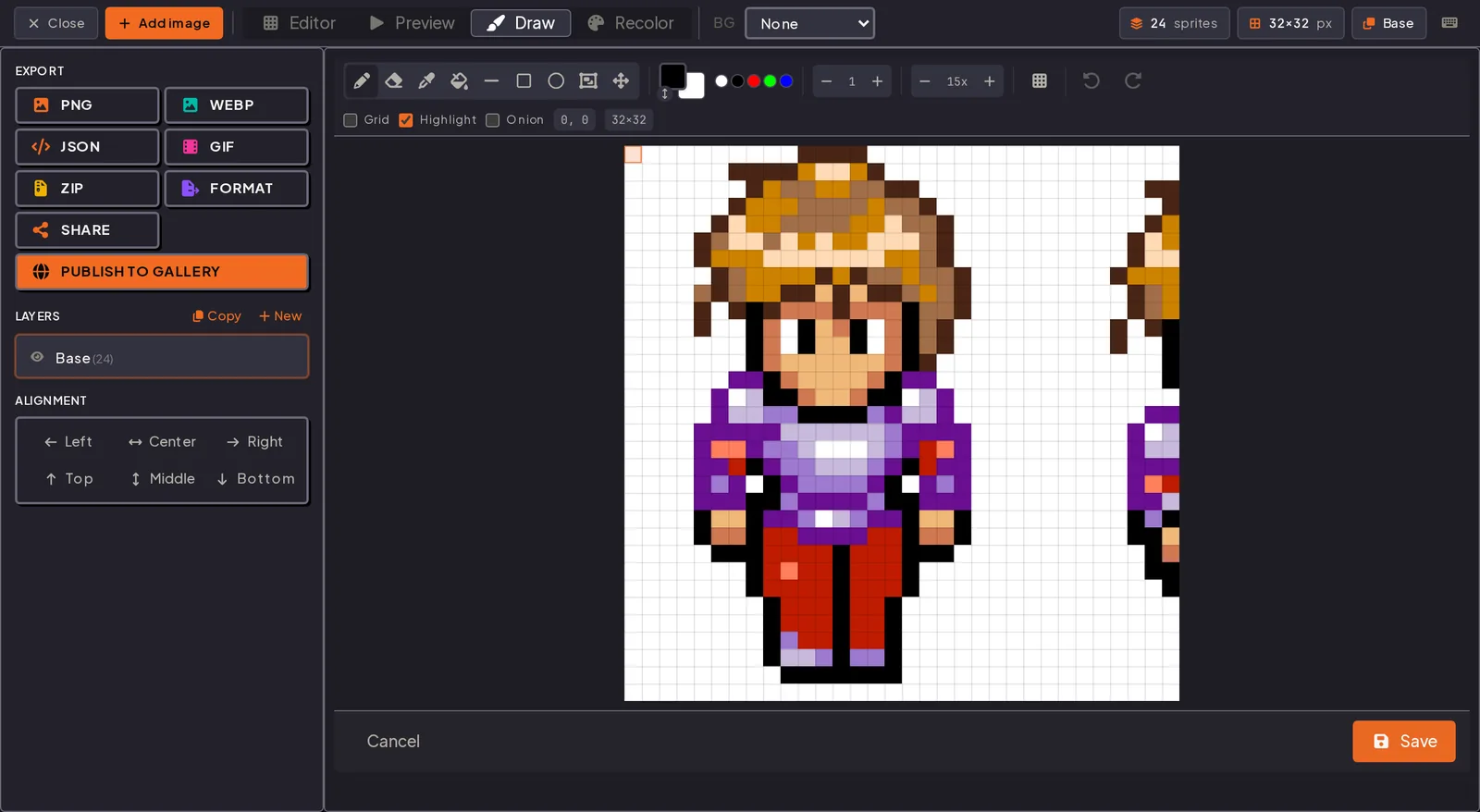Click the SHARE button
This screenshot has height=812, width=1480.
(x=87, y=230)
